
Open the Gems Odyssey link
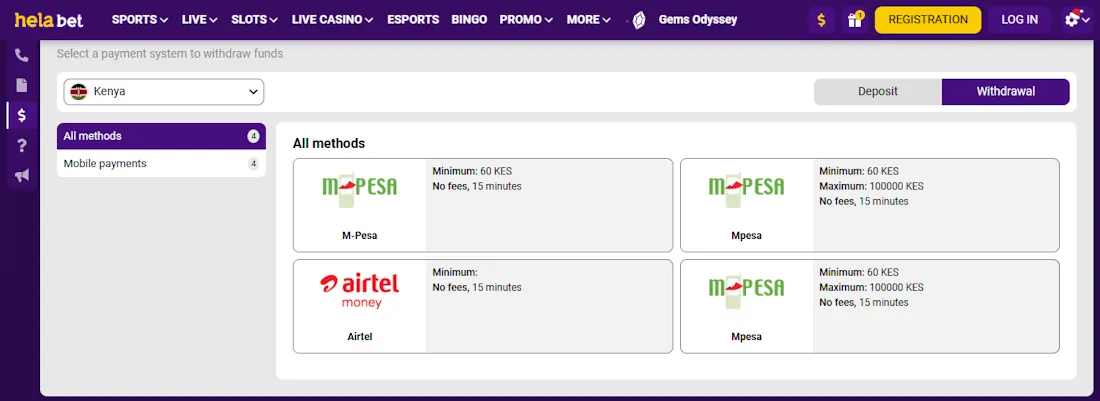tap(697, 20)
